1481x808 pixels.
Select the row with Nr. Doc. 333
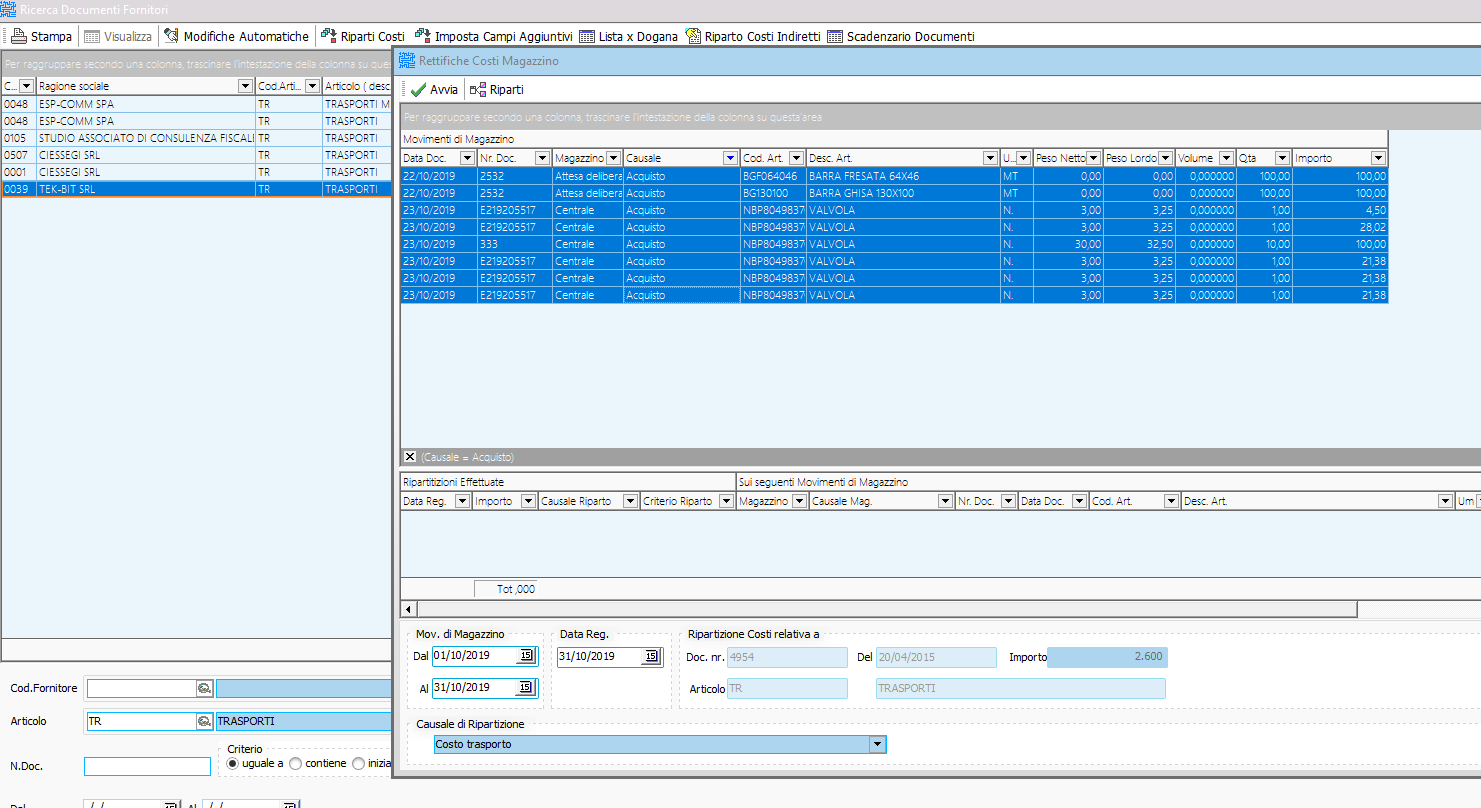click(x=894, y=244)
